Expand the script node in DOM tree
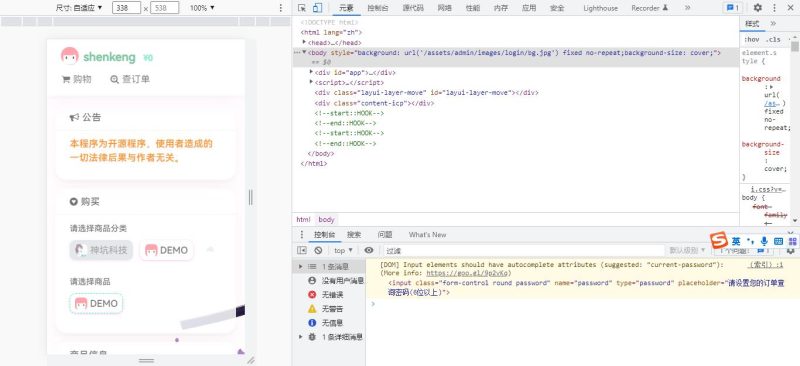Viewport: 800px width, 366px height. pos(311,82)
